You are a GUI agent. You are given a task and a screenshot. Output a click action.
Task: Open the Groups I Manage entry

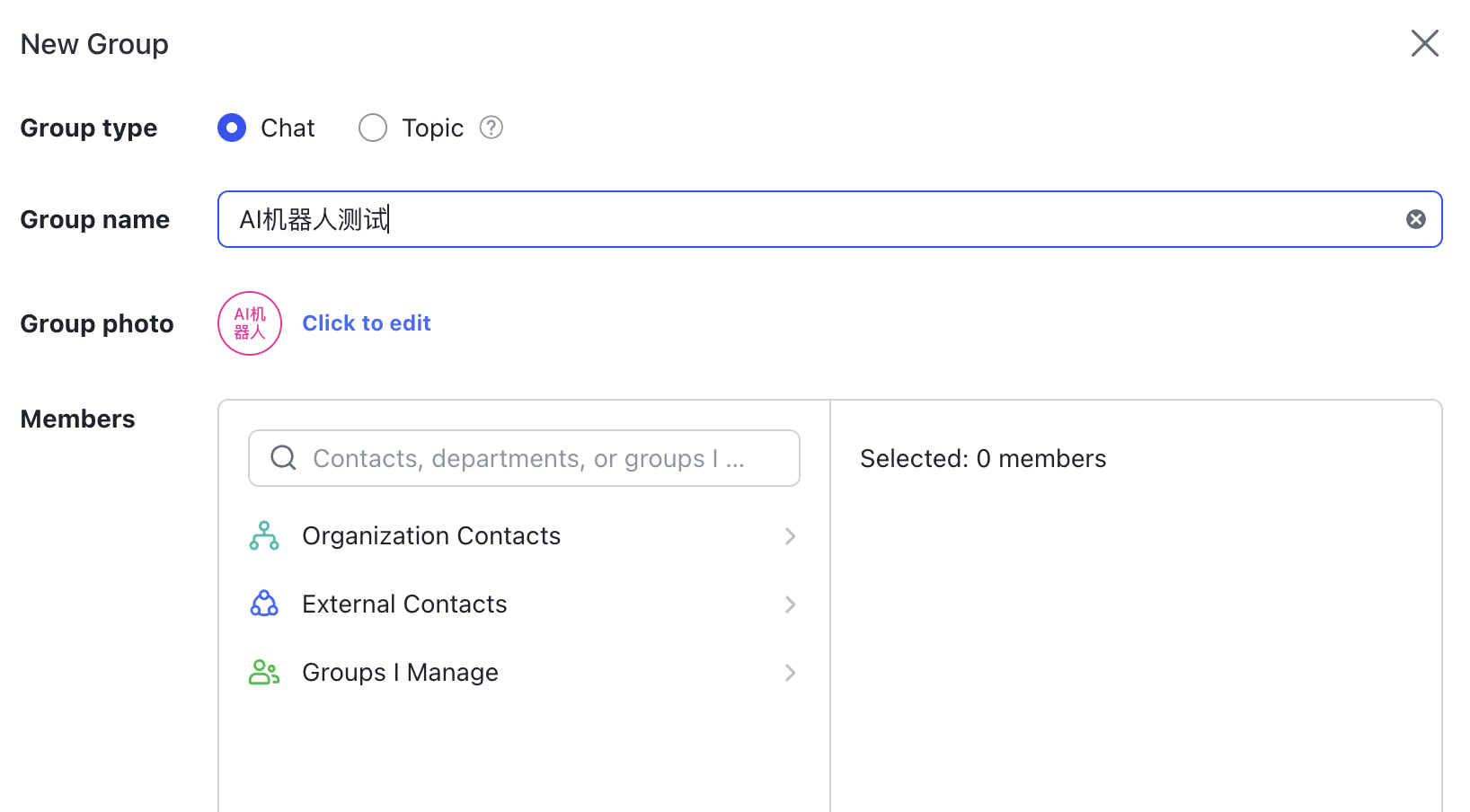click(524, 673)
